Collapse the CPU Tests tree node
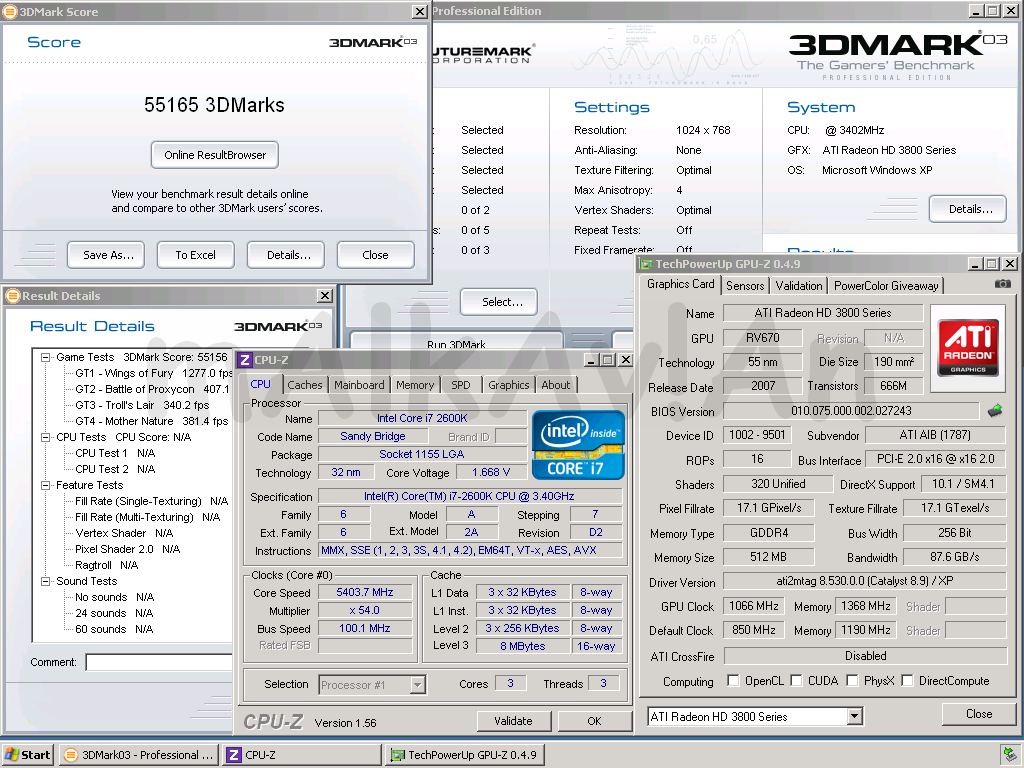 tap(46, 437)
